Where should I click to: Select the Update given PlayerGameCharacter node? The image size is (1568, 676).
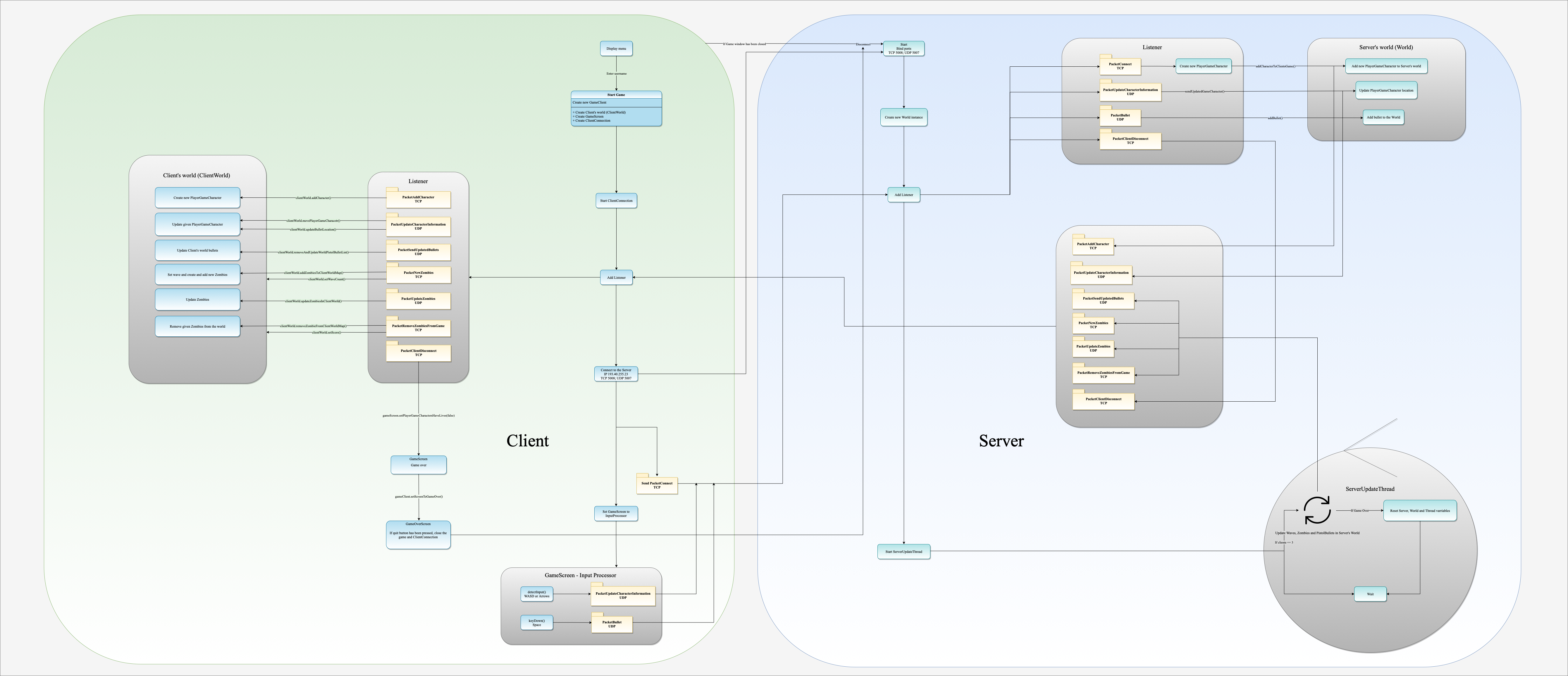pos(197,224)
